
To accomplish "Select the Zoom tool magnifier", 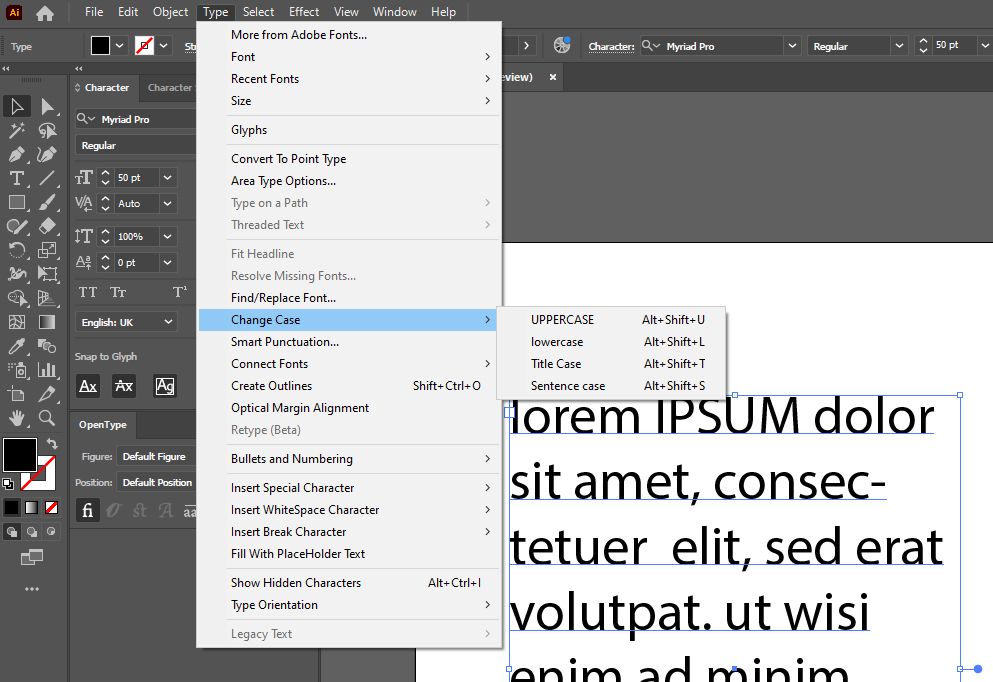I will tap(46, 417).
